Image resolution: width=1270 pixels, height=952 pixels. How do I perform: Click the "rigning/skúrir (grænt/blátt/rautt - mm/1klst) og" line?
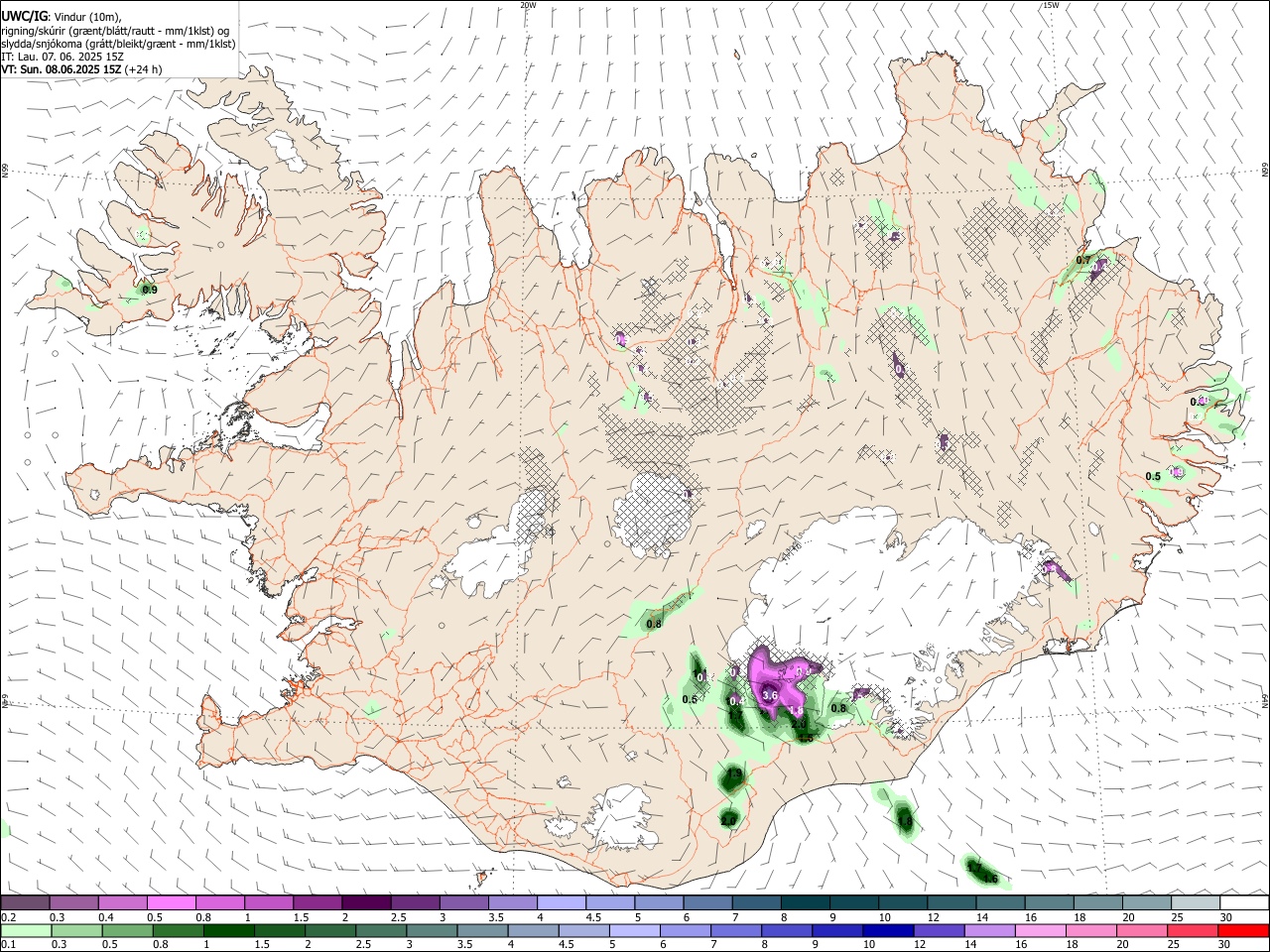116,31
